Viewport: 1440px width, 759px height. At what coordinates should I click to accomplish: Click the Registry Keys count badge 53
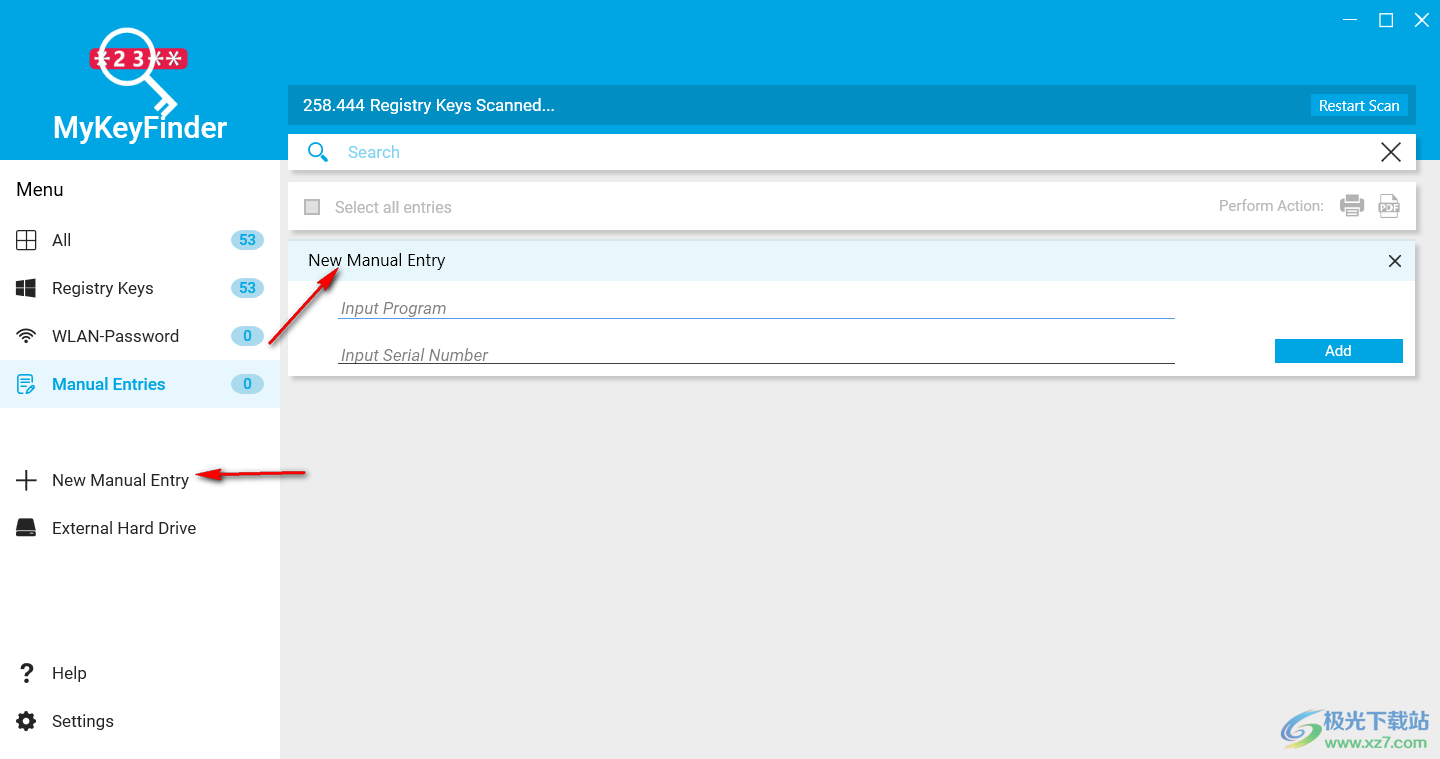pos(247,288)
